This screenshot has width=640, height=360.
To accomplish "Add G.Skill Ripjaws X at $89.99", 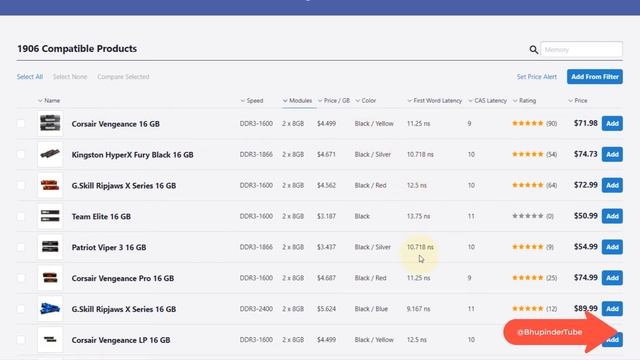I will tap(612, 309).
